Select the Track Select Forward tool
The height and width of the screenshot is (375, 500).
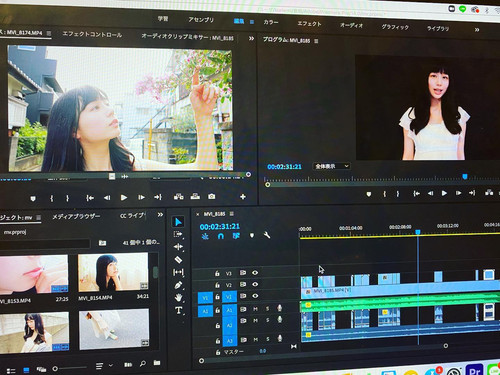coord(178,234)
